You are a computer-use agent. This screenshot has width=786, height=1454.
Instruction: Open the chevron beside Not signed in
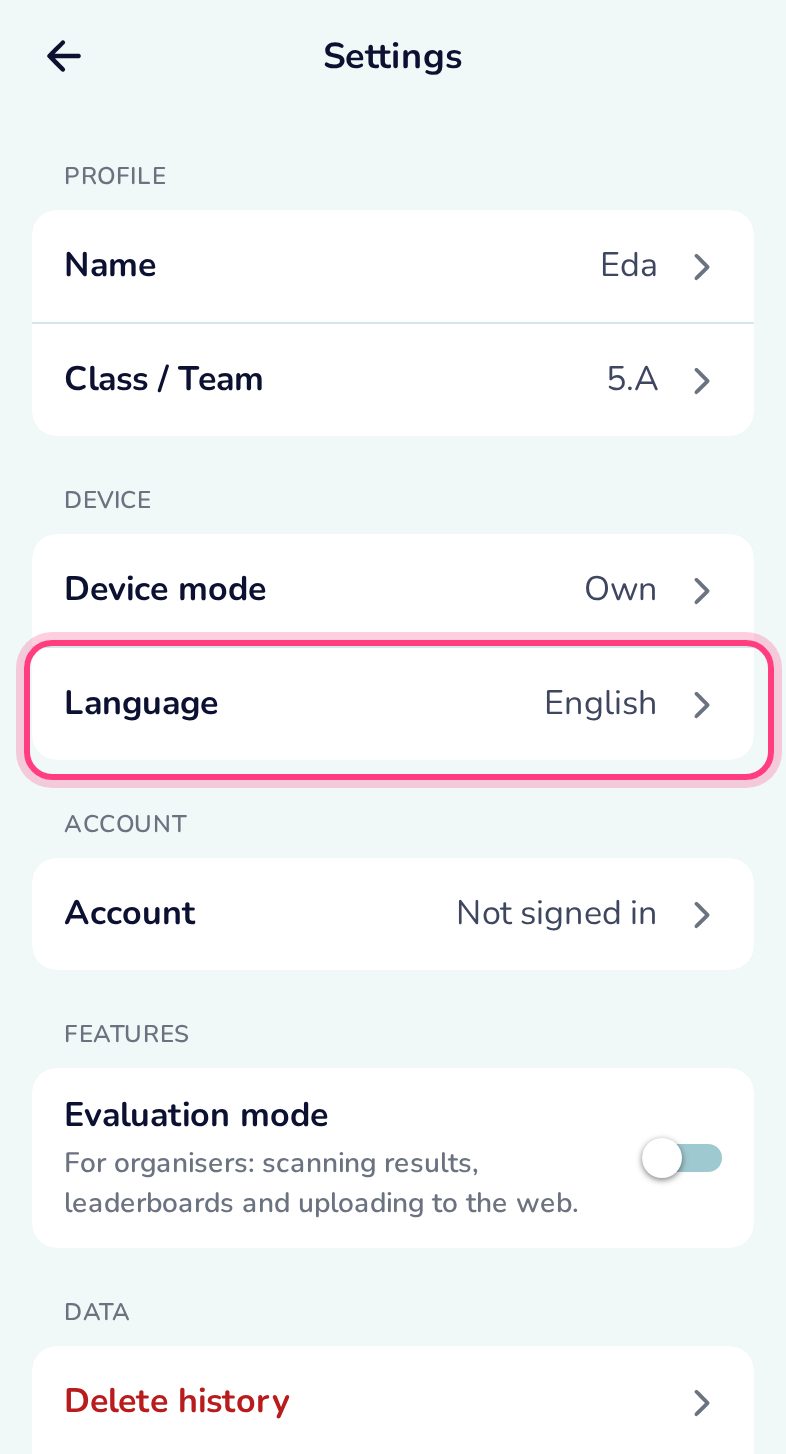point(702,915)
